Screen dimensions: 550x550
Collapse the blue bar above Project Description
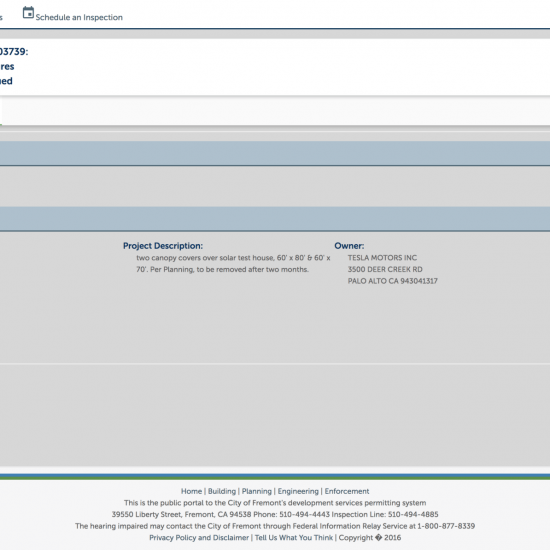coord(275,219)
